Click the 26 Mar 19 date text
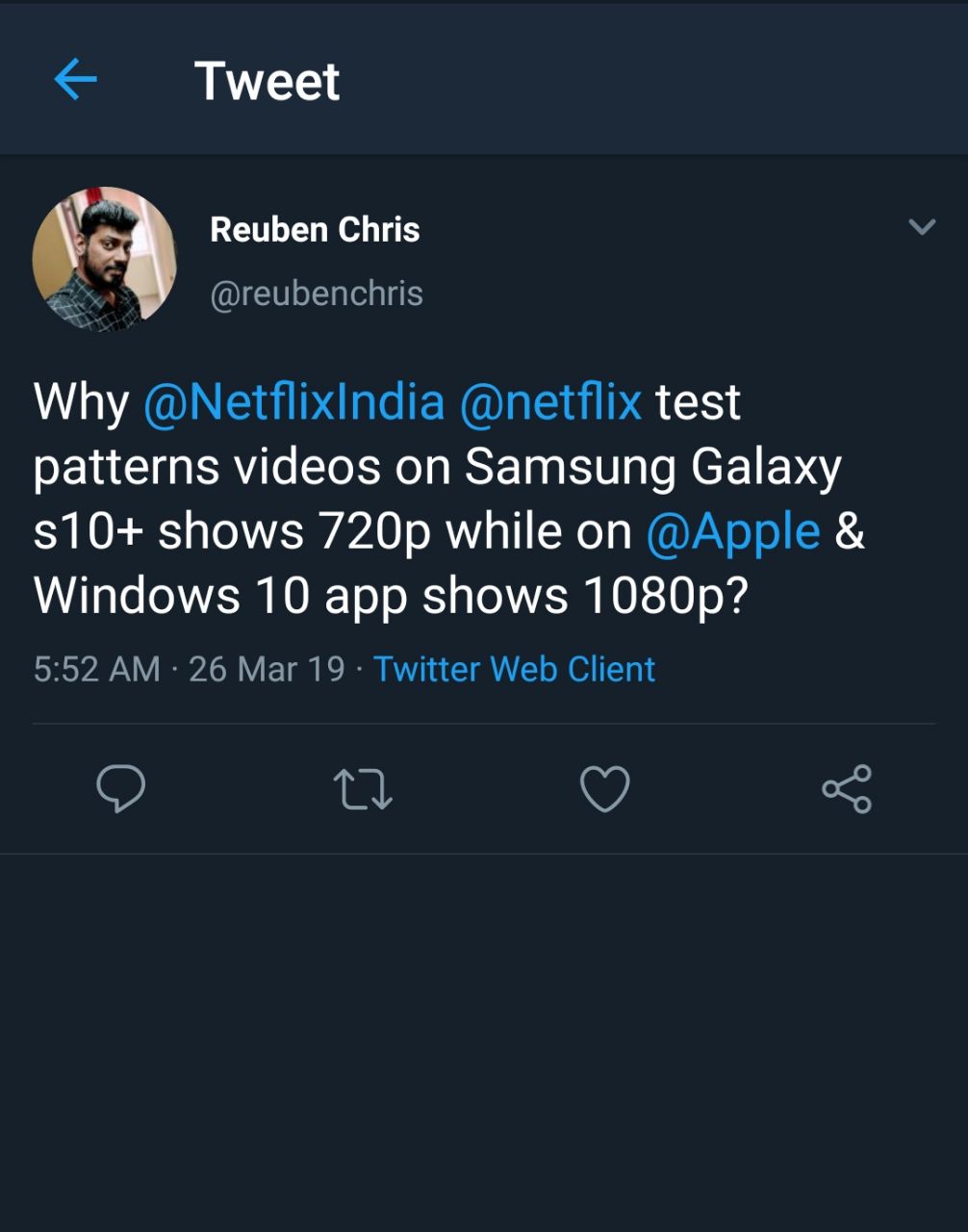 (267, 669)
